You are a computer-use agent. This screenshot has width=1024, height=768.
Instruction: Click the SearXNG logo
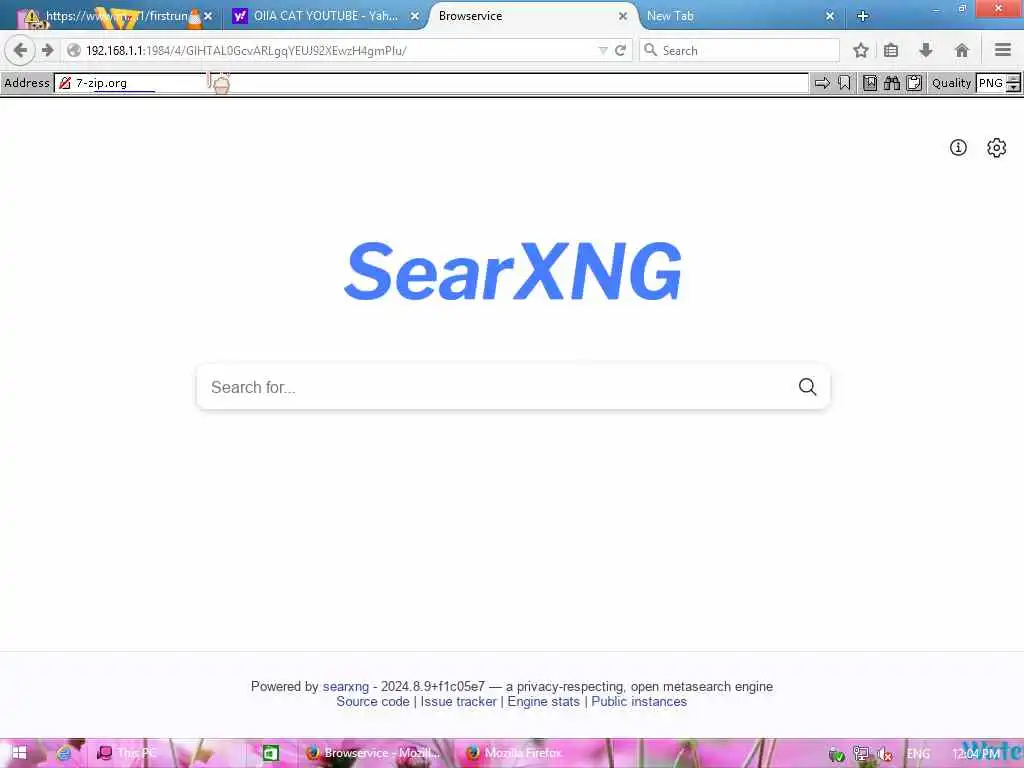(x=513, y=271)
